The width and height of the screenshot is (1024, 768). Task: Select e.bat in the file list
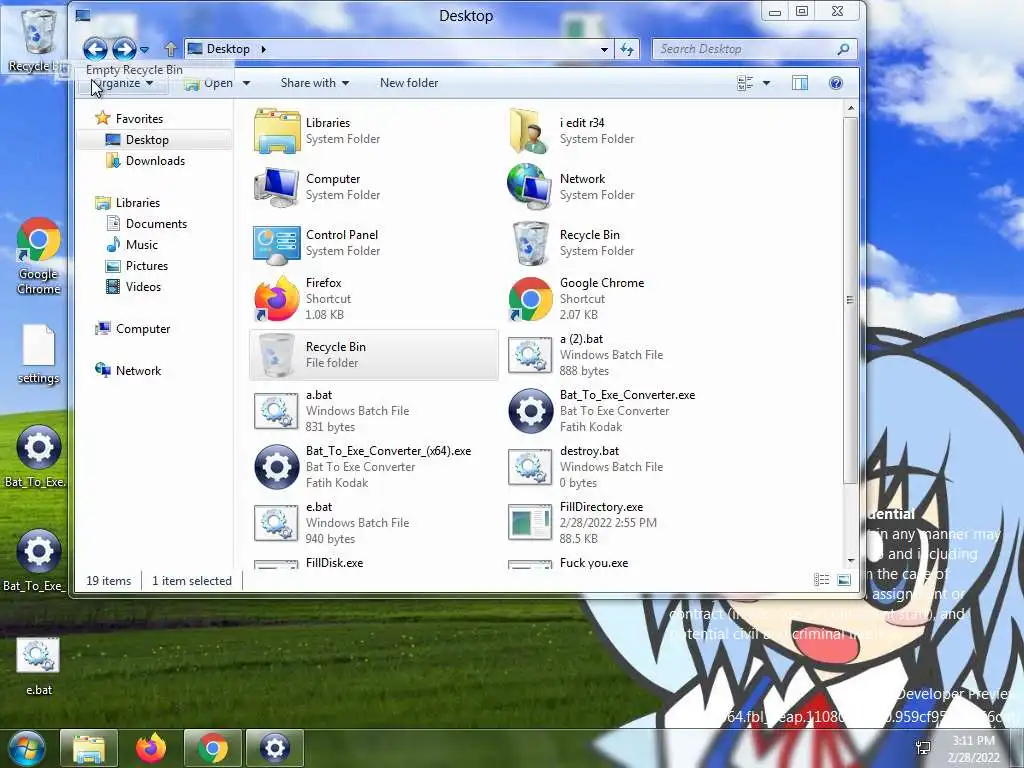373,522
